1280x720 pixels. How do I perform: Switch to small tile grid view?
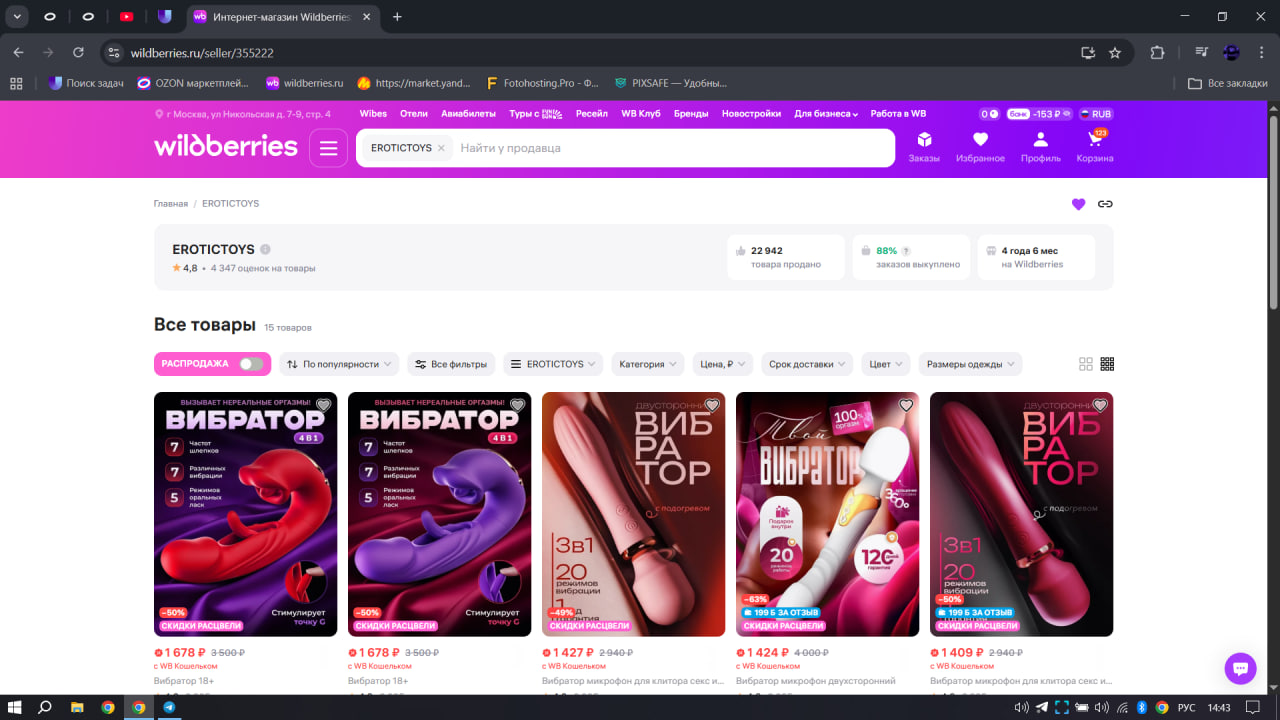click(x=1107, y=364)
